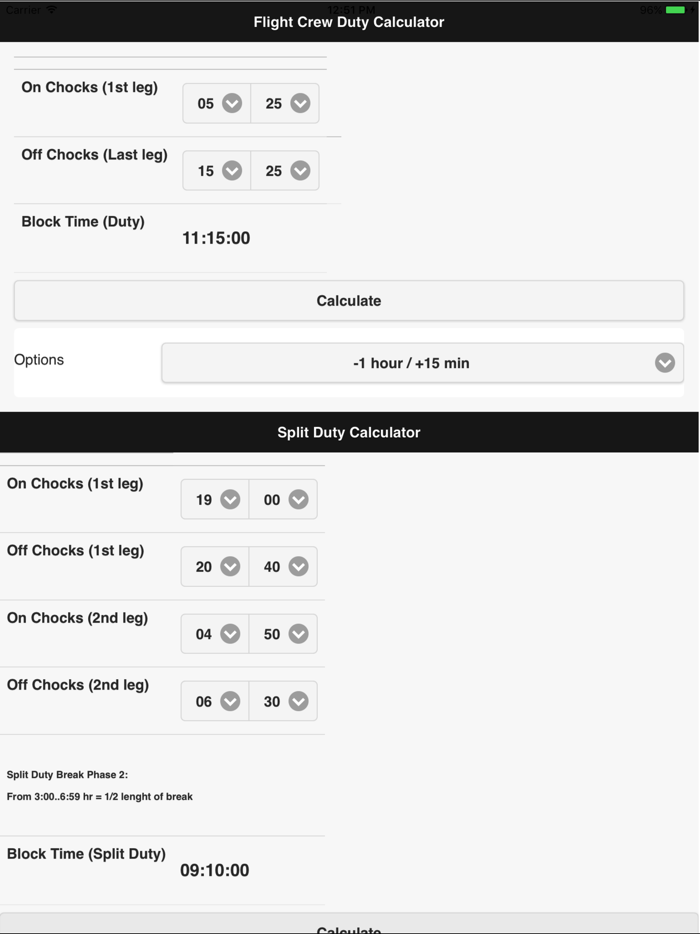Image resolution: width=700 pixels, height=934 pixels.
Task: Change hour 04 for On Chocks (2nd leg)
Action: 215,634
